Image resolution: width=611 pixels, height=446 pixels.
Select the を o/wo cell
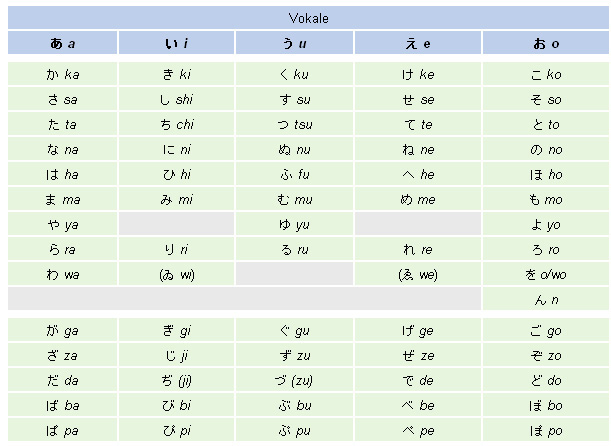[x=546, y=274]
